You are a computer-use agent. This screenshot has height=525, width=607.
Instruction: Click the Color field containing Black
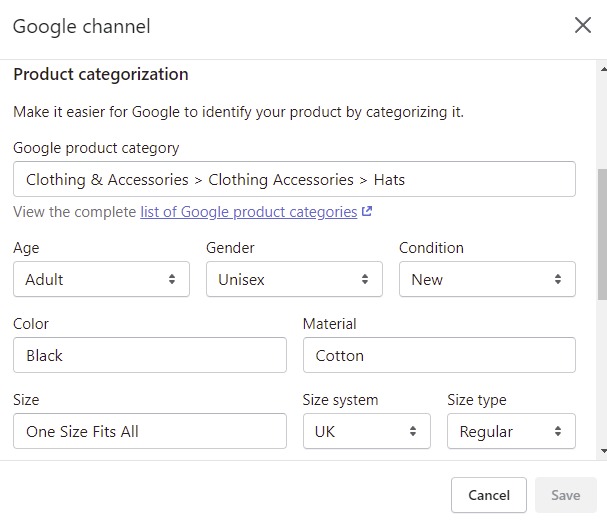coord(150,355)
